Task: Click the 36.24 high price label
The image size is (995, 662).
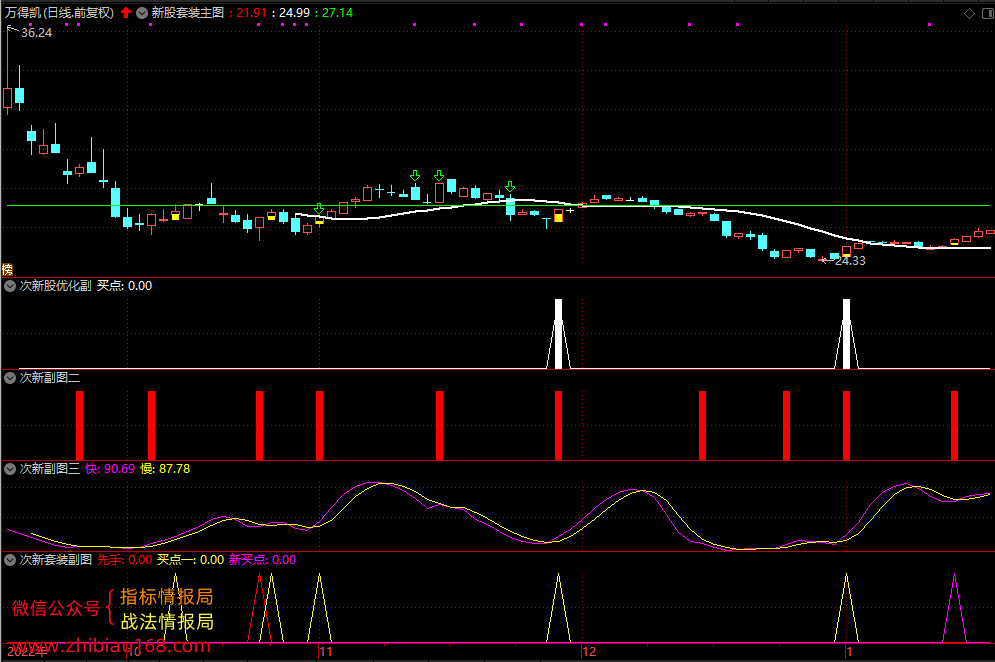Action: click(x=36, y=33)
